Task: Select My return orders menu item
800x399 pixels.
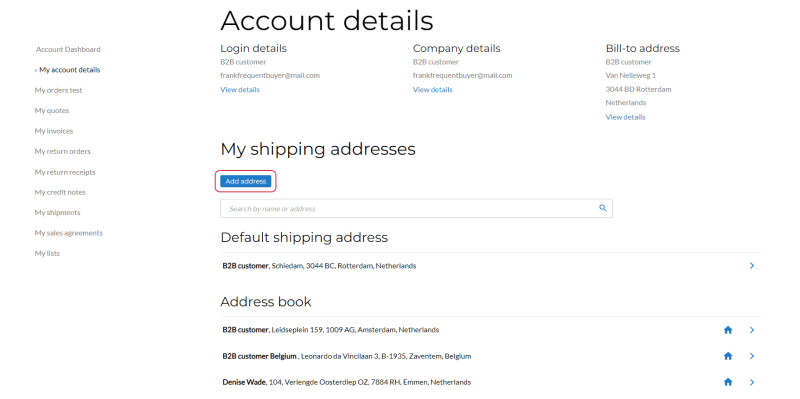Action: [x=62, y=152]
